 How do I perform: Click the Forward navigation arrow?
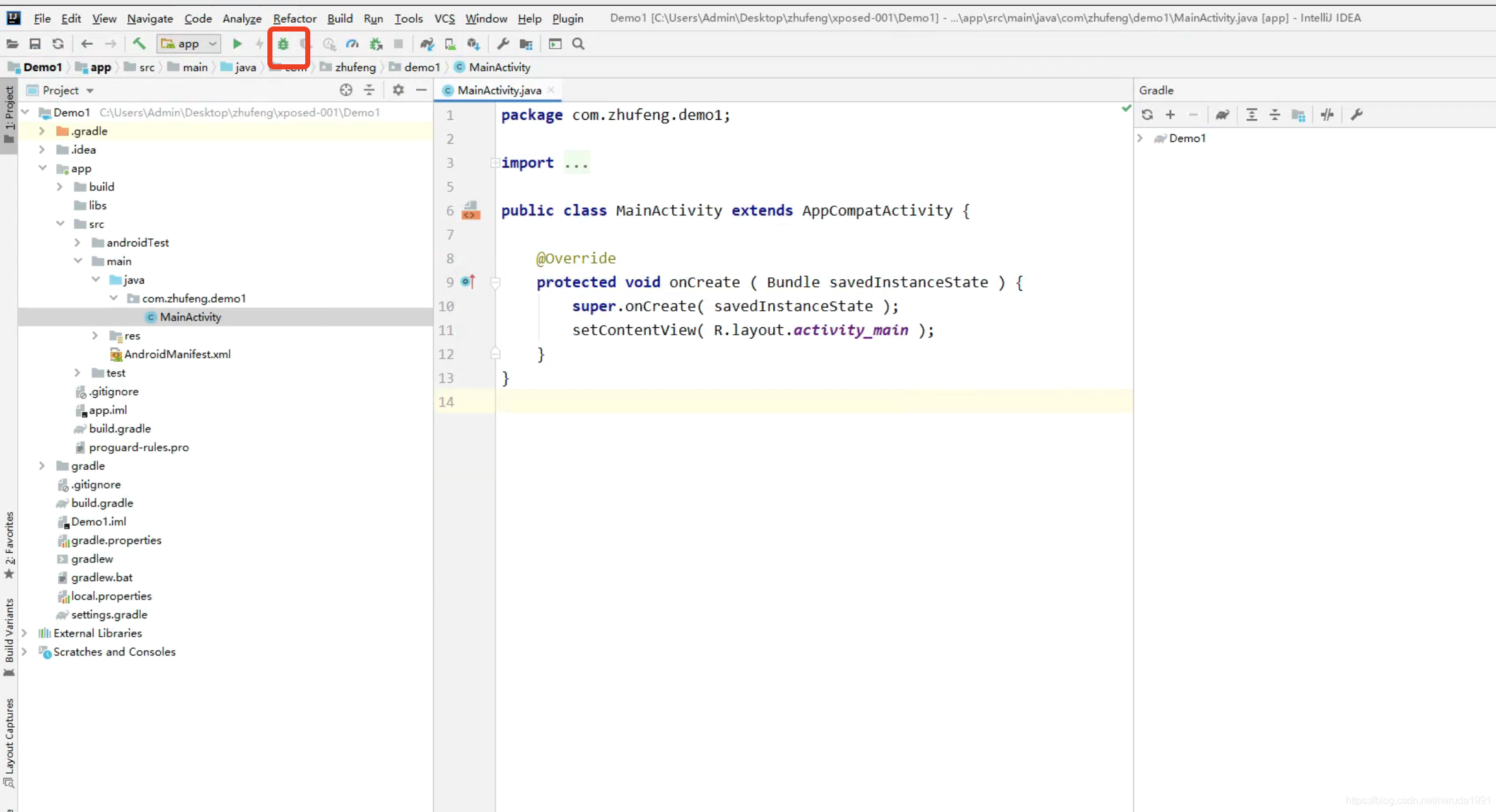point(110,44)
